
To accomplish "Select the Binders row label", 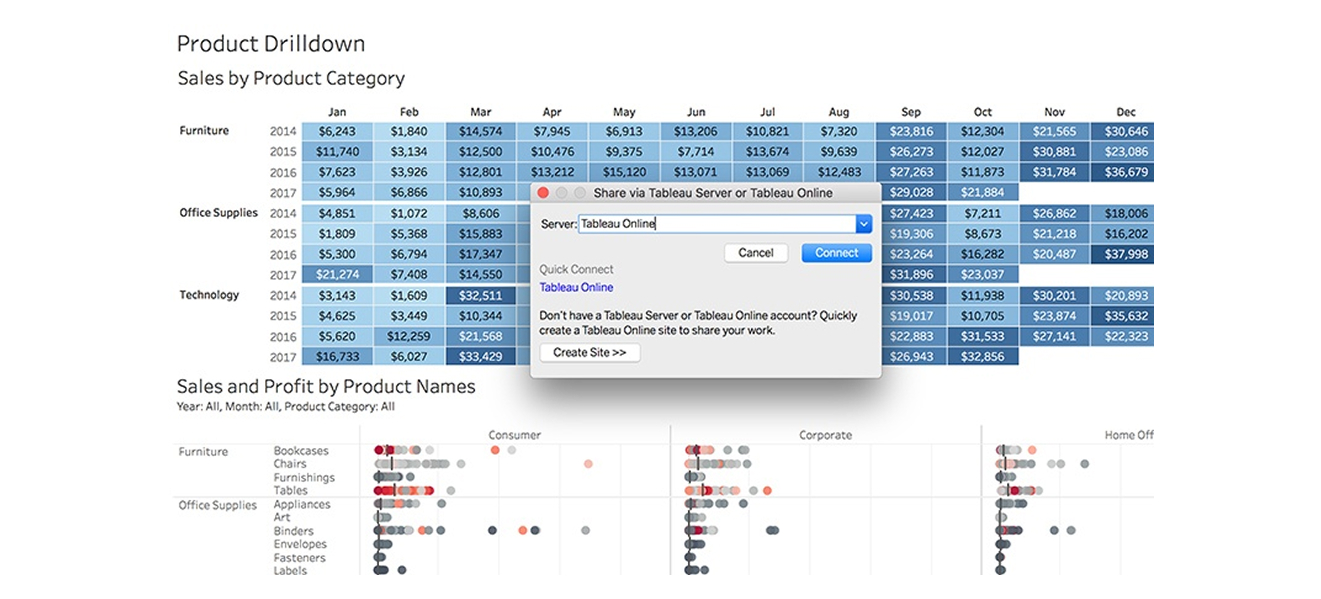I will pyautogui.click(x=293, y=531).
